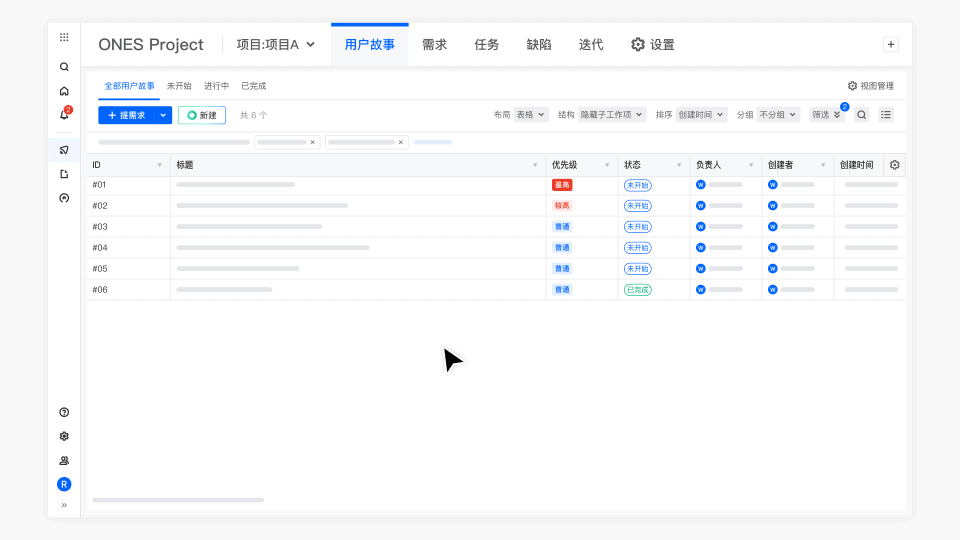The height and width of the screenshot is (540, 960).
Task: Open list options icon in toolbar
Action: tap(886, 115)
